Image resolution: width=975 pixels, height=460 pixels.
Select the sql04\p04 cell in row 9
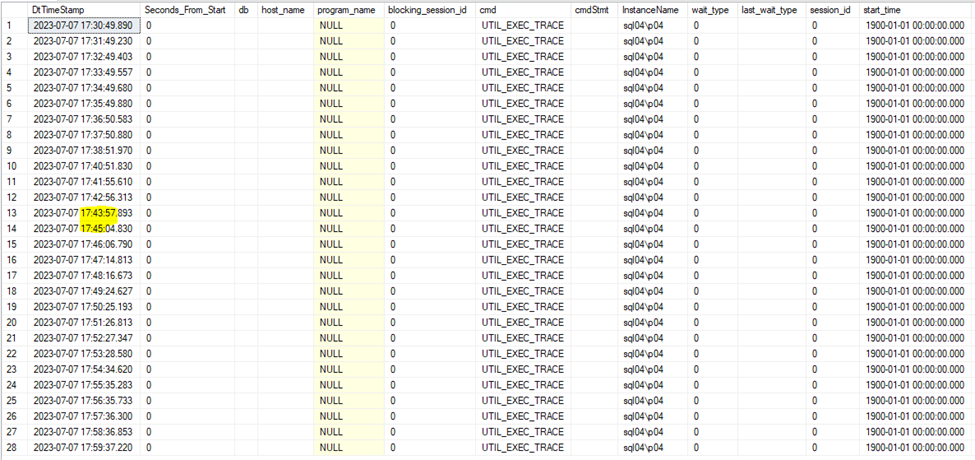[643, 149]
